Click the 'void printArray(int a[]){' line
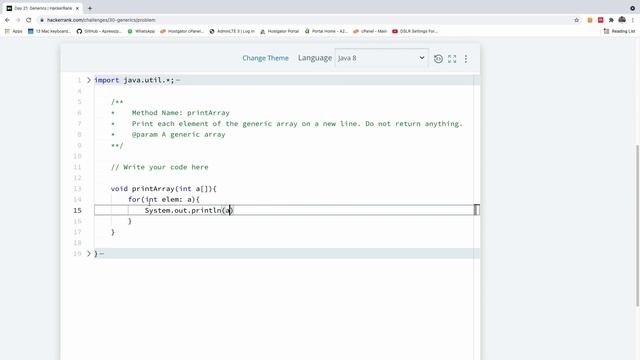This screenshot has height=360, width=640. click(x=164, y=189)
